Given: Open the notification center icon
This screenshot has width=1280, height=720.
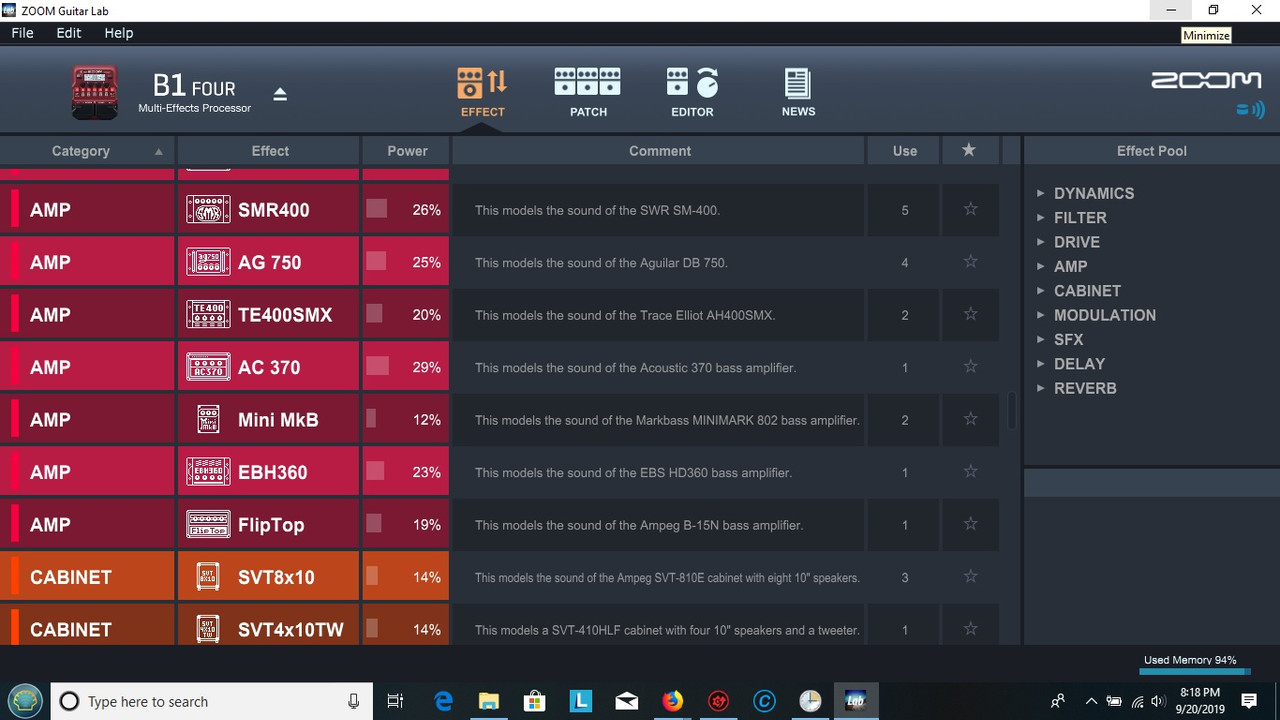Looking at the screenshot, I should (1248, 701).
